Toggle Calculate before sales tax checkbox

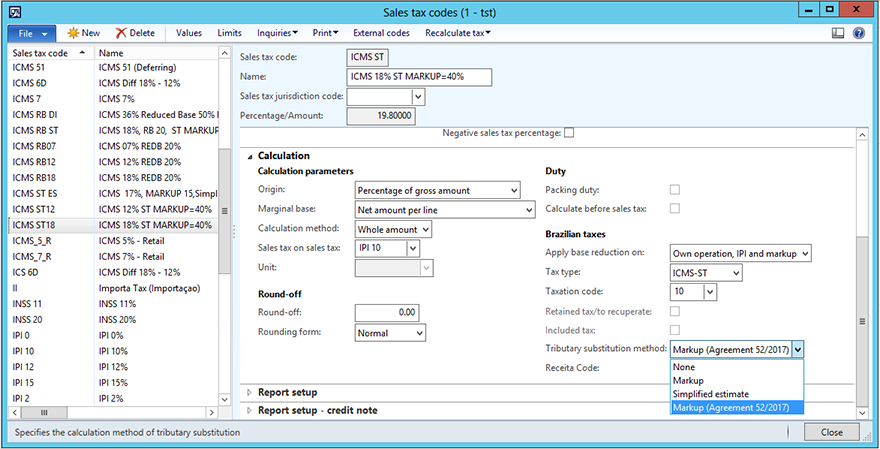tap(675, 208)
